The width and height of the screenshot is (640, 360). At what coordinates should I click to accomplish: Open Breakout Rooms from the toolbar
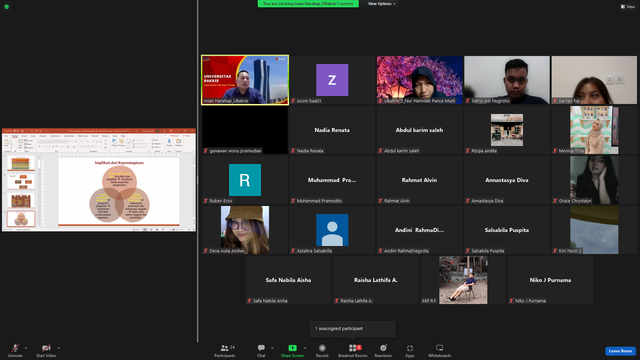(x=353, y=350)
